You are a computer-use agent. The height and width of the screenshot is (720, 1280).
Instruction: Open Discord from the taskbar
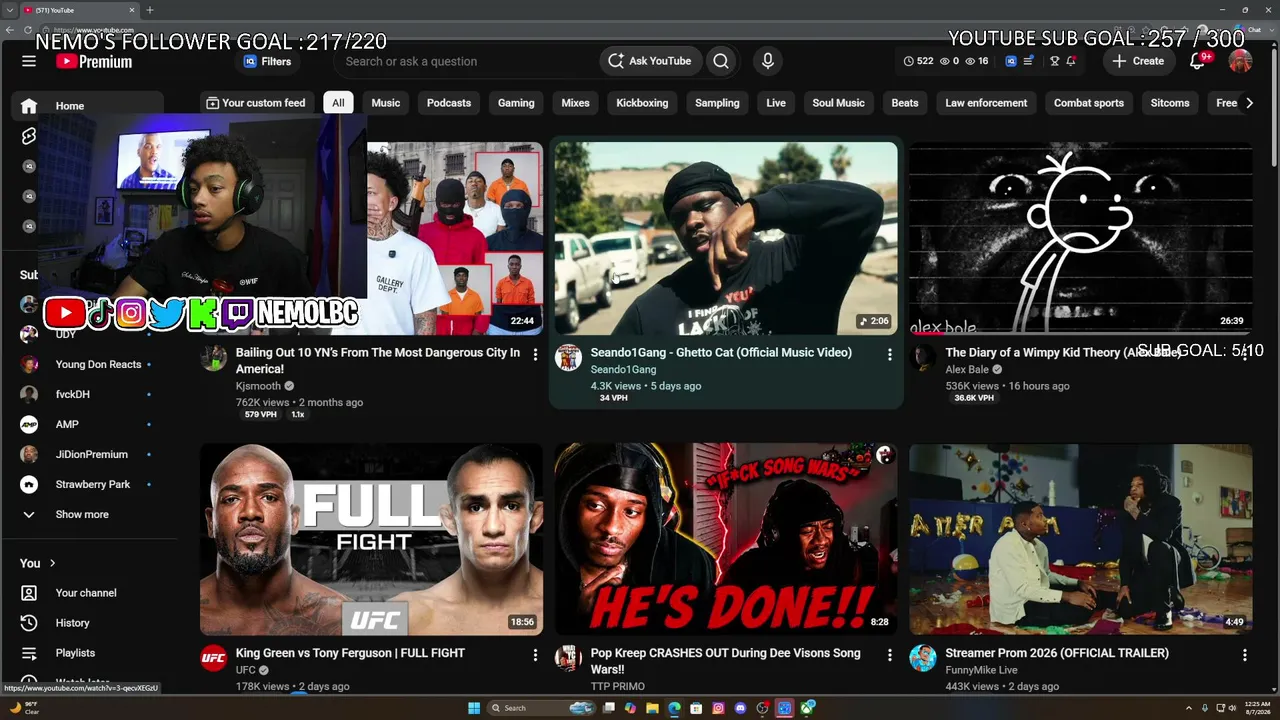coord(740,708)
